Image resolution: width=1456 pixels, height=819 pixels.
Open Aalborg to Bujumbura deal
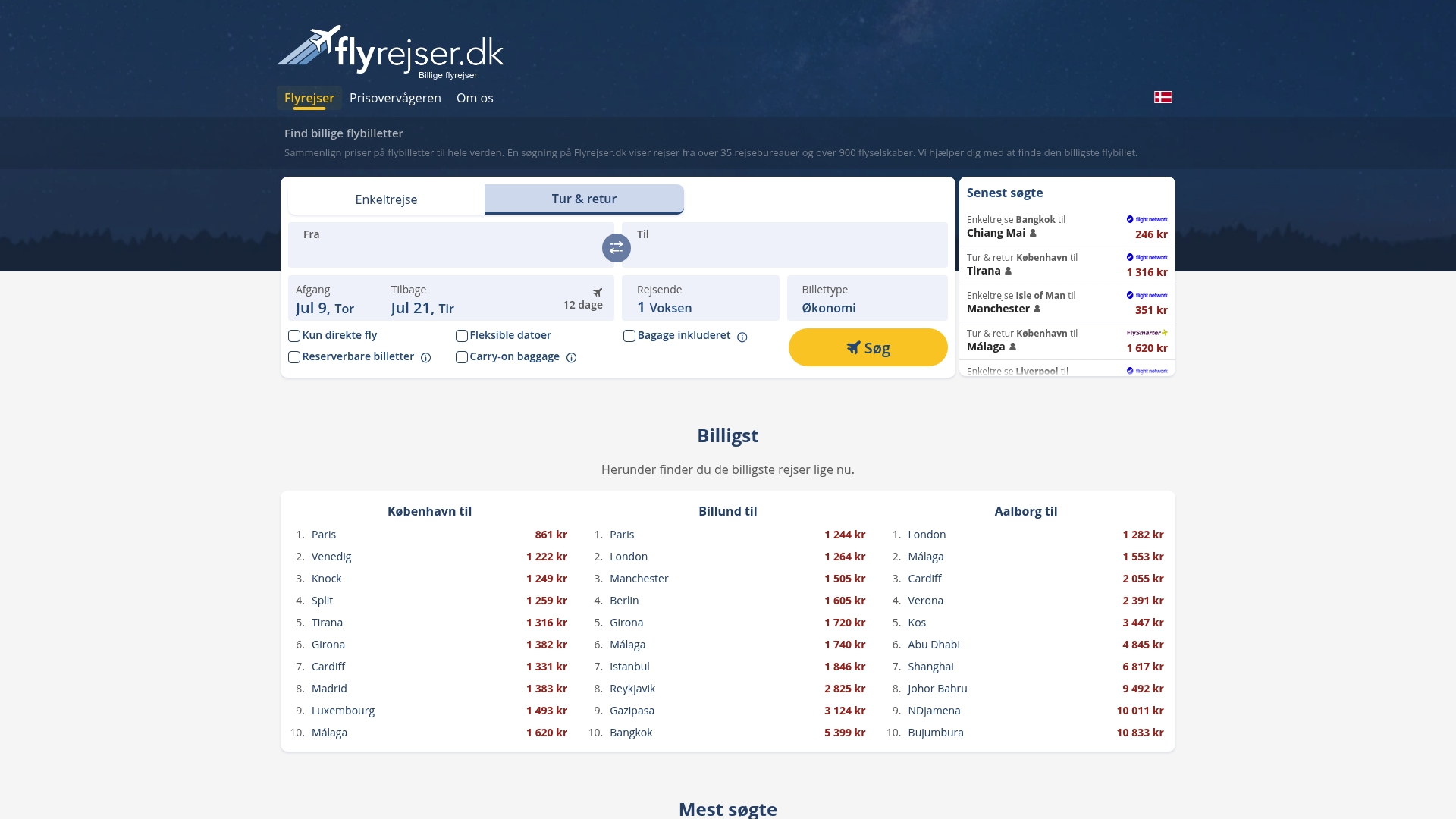pyautogui.click(x=1026, y=733)
